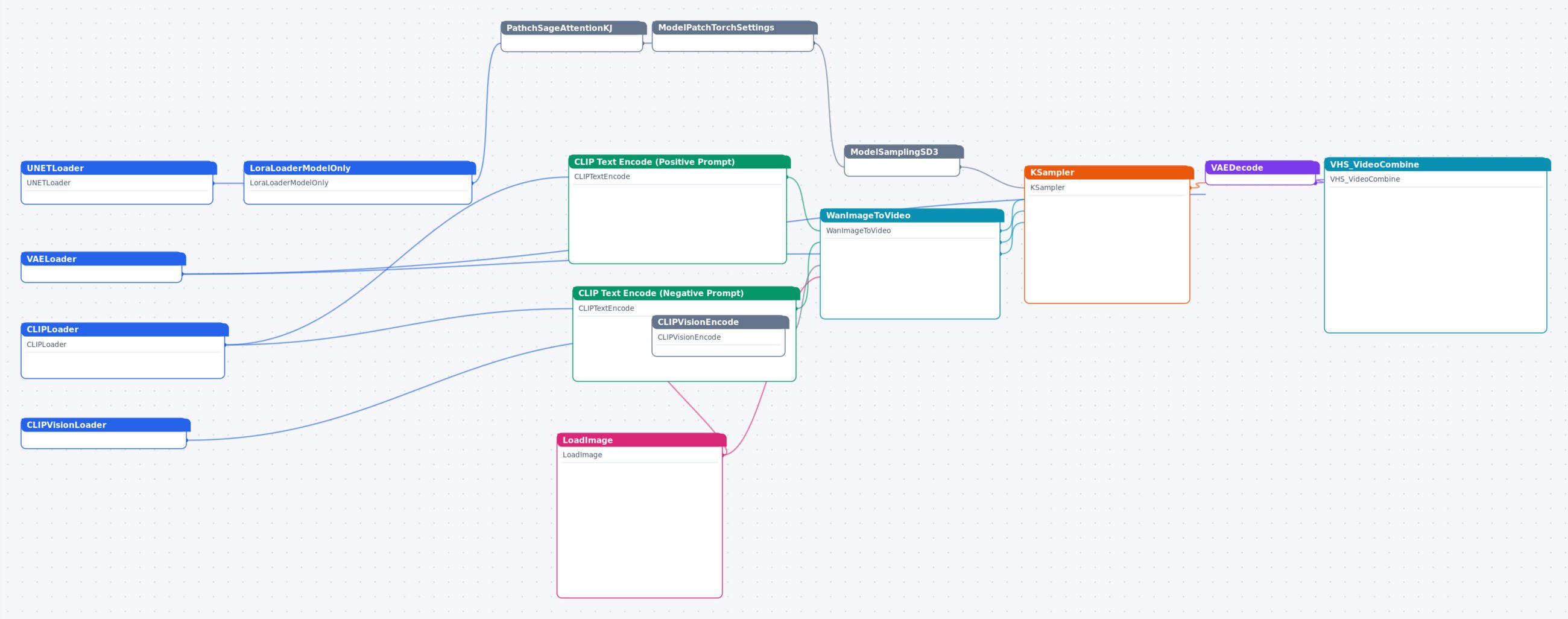Select the CLIPVisionLoader node
The width and height of the screenshot is (1568, 619).
(x=106, y=433)
